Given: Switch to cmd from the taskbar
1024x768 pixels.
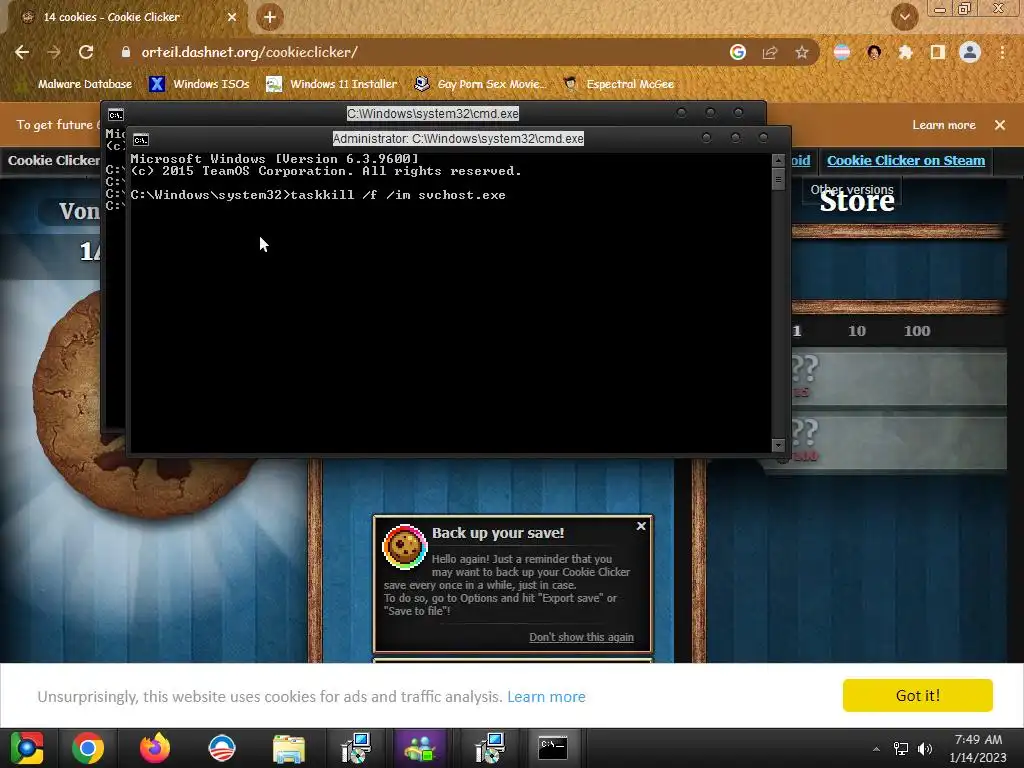Looking at the screenshot, I should click(553, 748).
